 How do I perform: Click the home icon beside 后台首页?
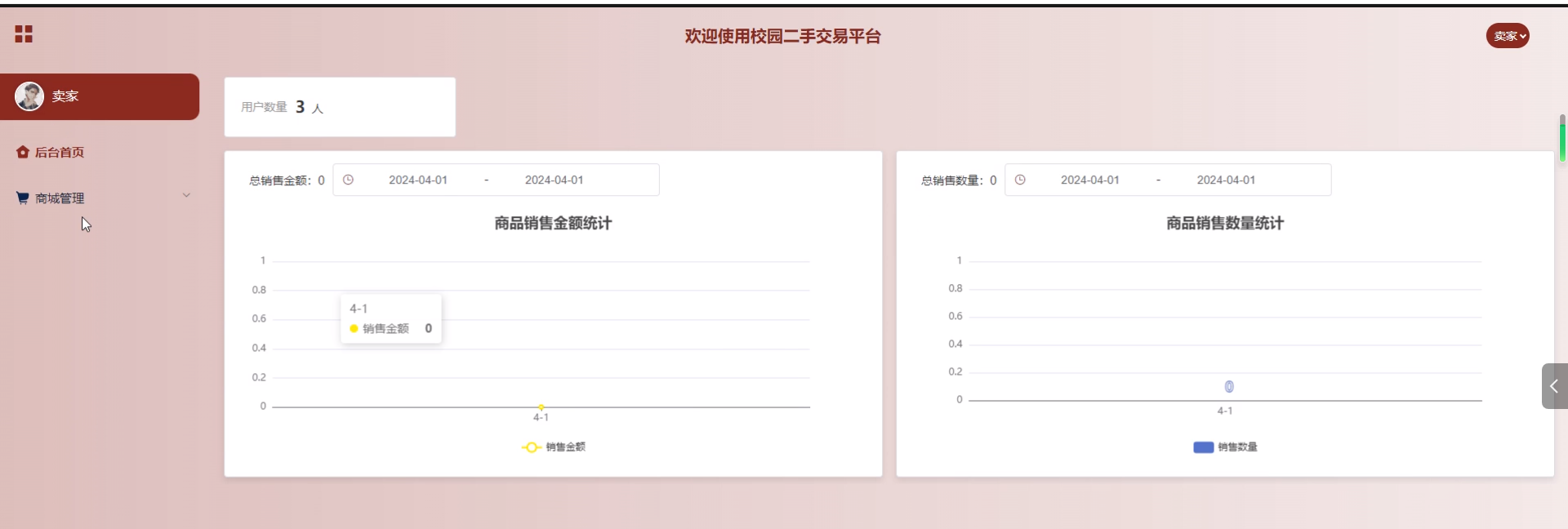click(23, 152)
